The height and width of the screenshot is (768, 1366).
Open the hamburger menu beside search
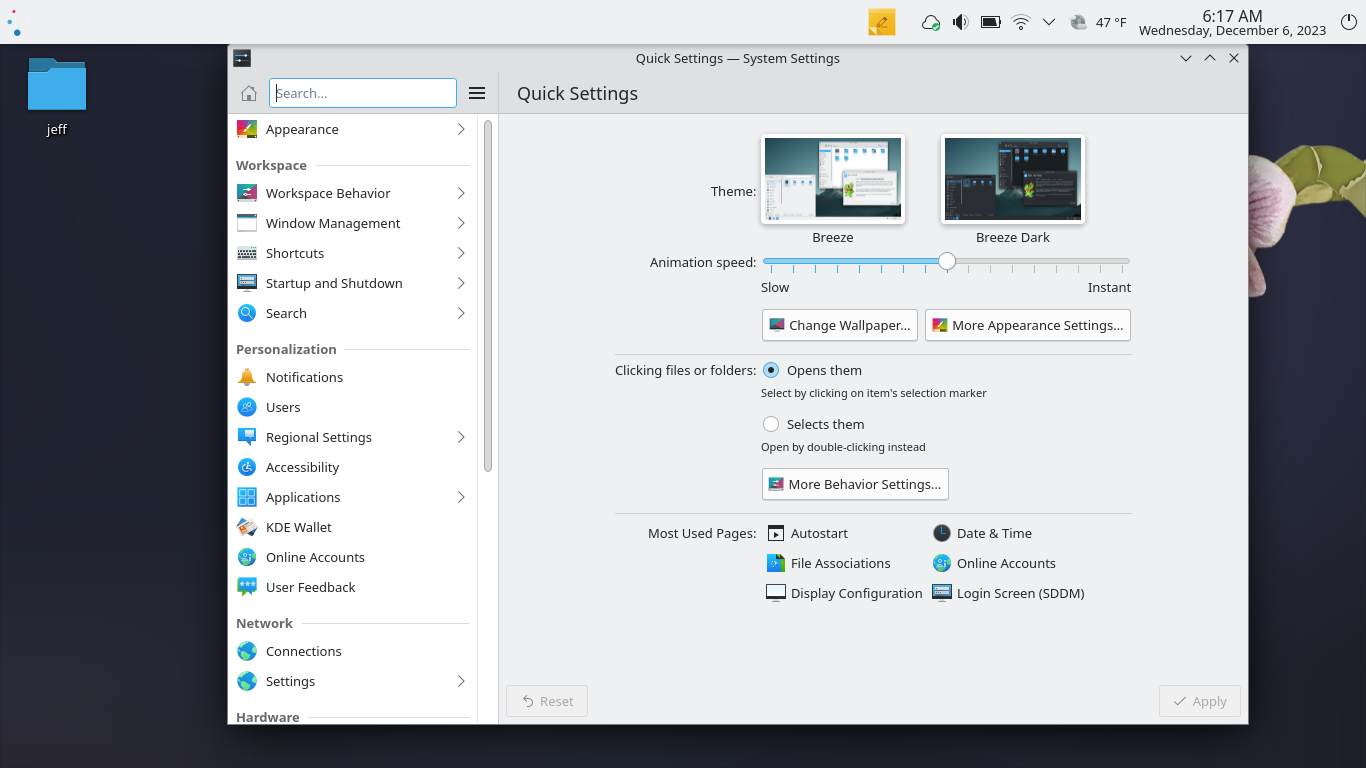click(477, 93)
